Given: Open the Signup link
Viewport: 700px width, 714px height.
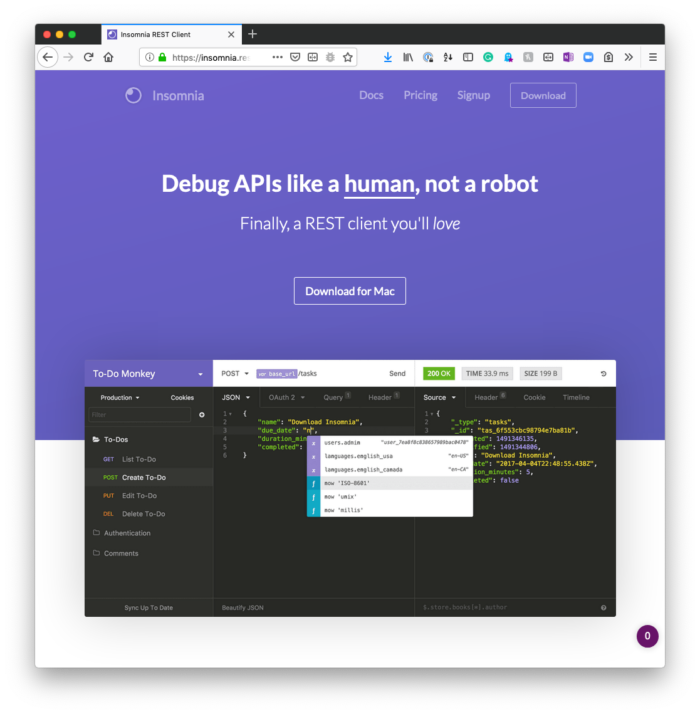Looking at the screenshot, I should [x=474, y=95].
